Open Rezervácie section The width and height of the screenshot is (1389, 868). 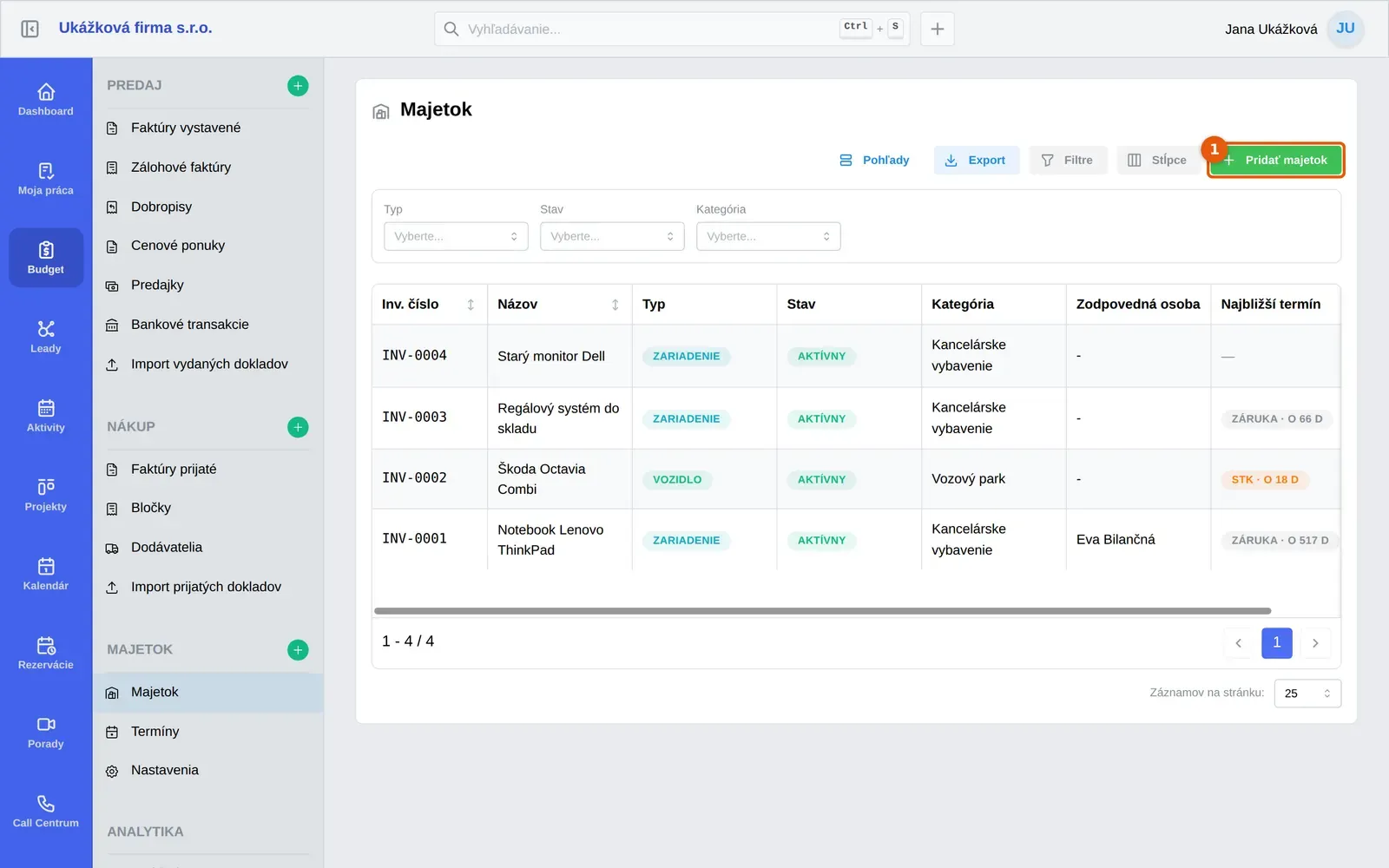click(46, 653)
